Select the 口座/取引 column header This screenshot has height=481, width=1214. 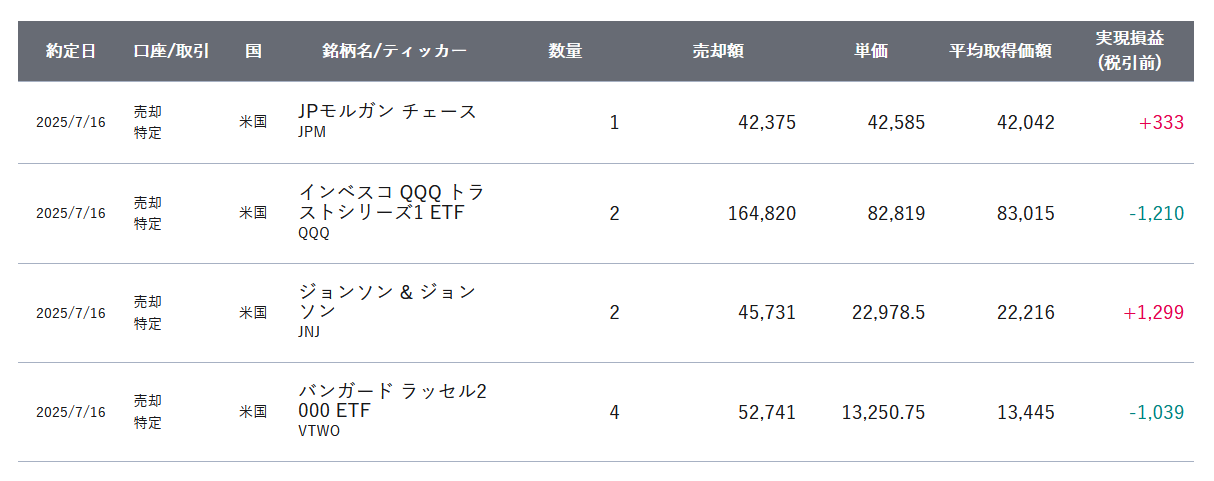coord(171,51)
